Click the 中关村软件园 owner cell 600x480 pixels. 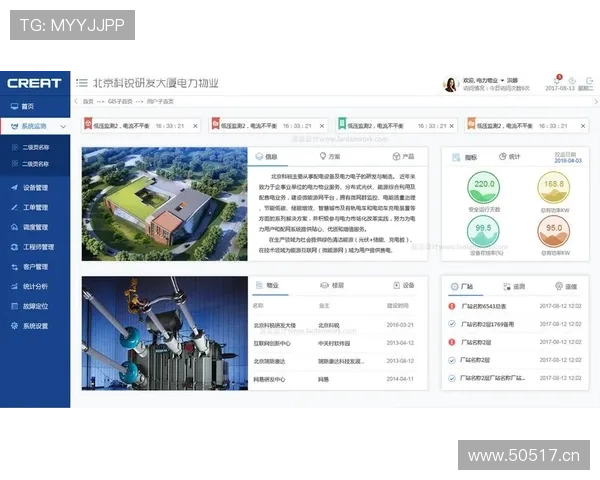(334, 343)
